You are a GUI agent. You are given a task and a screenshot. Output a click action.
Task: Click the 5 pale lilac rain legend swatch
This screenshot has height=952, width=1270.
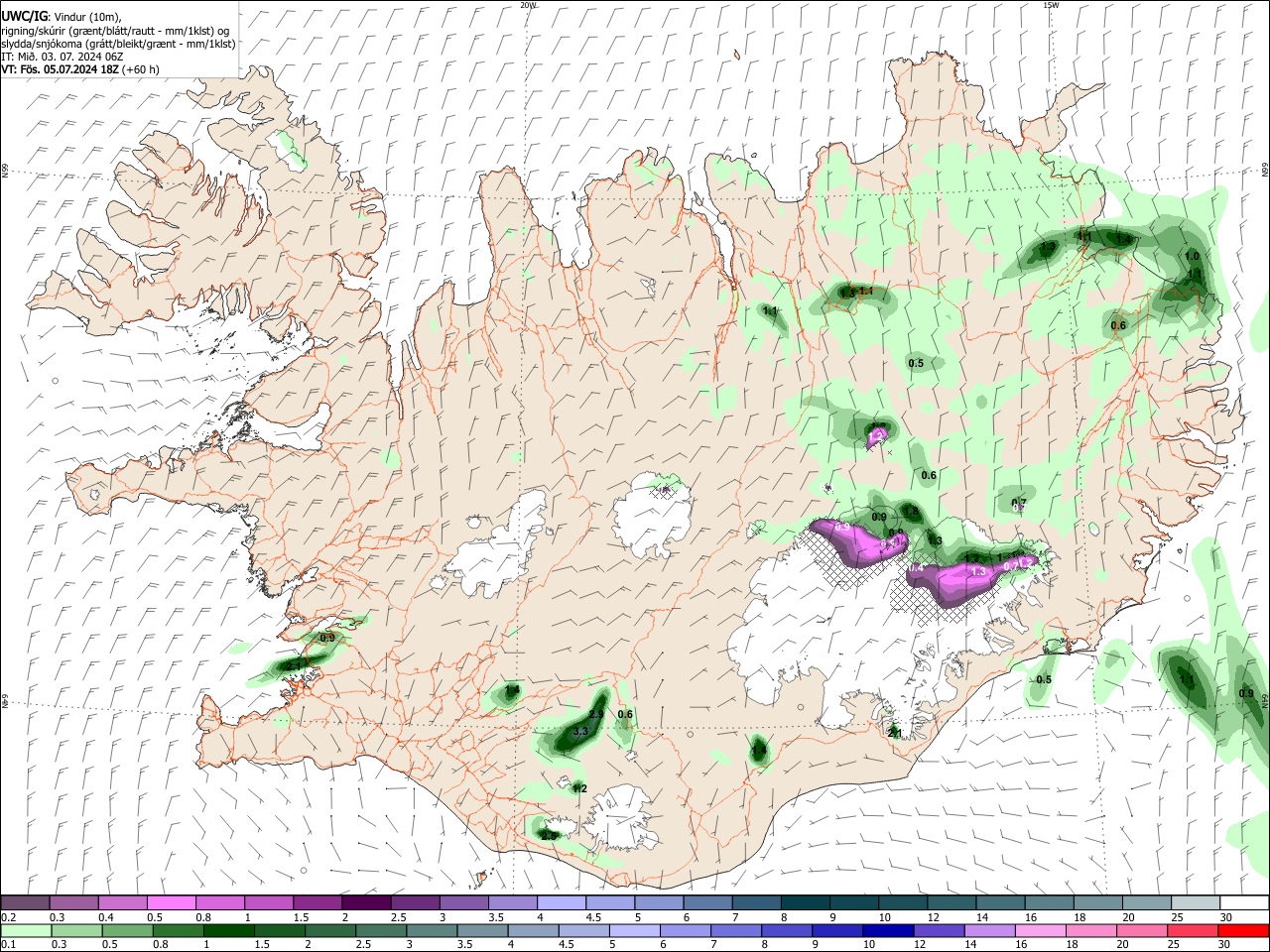(x=633, y=930)
